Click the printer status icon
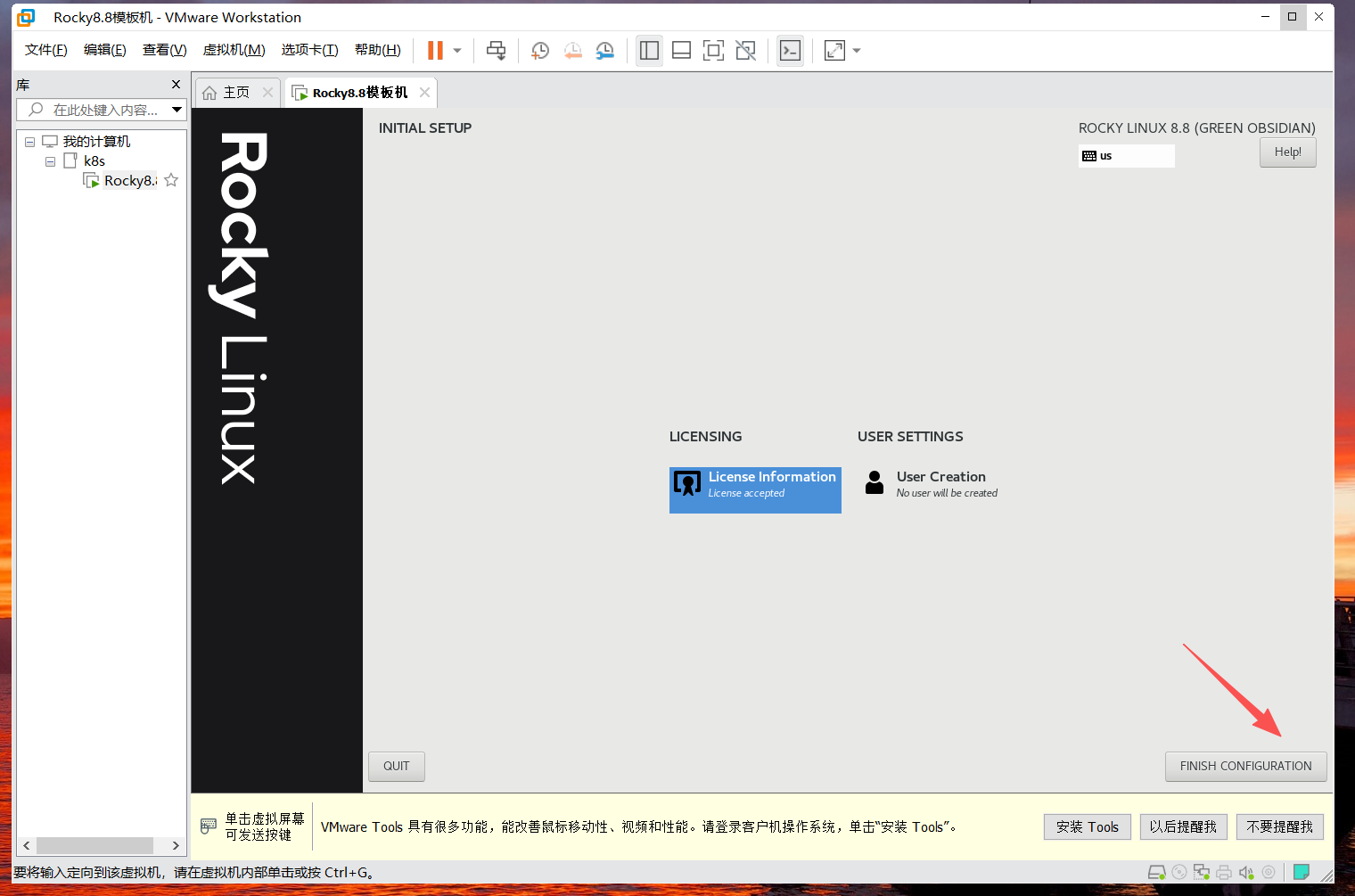Viewport: 1355px width, 896px height. coord(1224,872)
